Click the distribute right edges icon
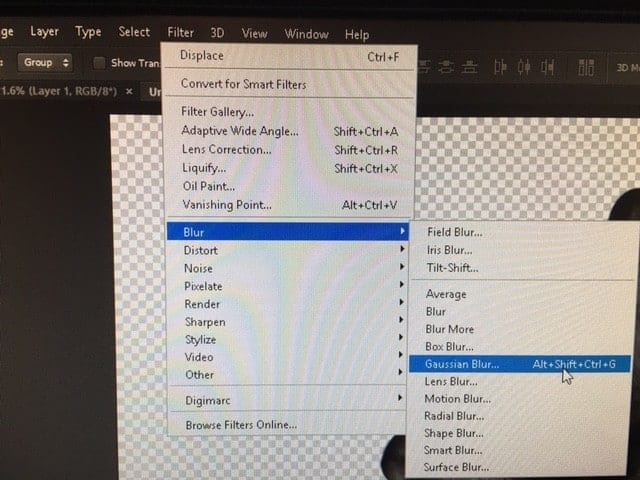 (545, 67)
